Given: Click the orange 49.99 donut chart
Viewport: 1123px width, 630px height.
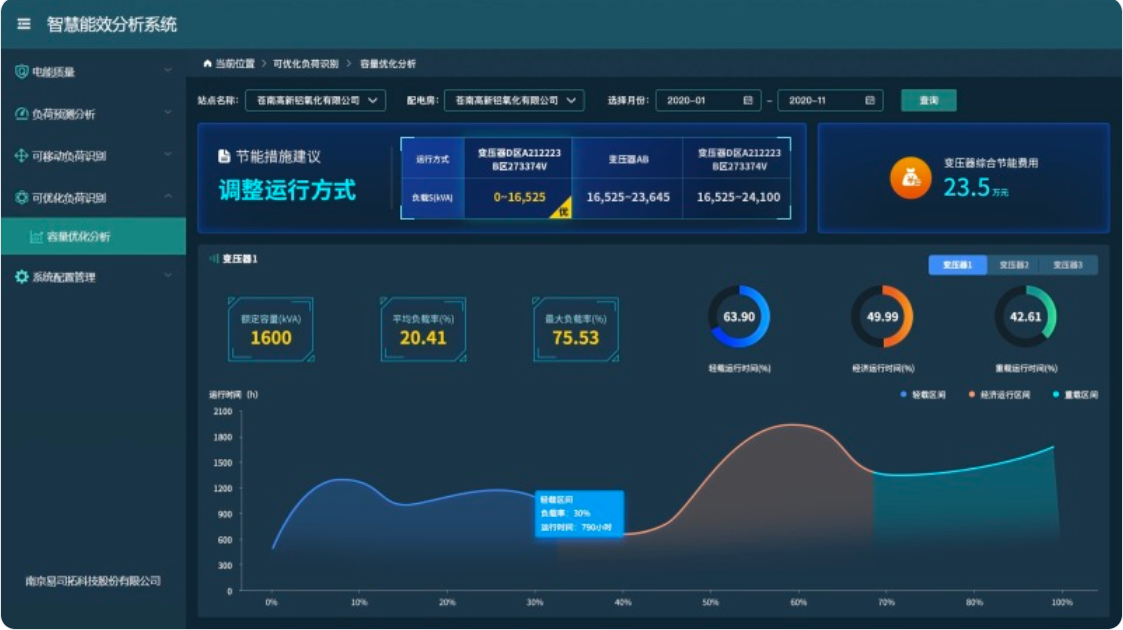Looking at the screenshot, I should tap(882, 316).
